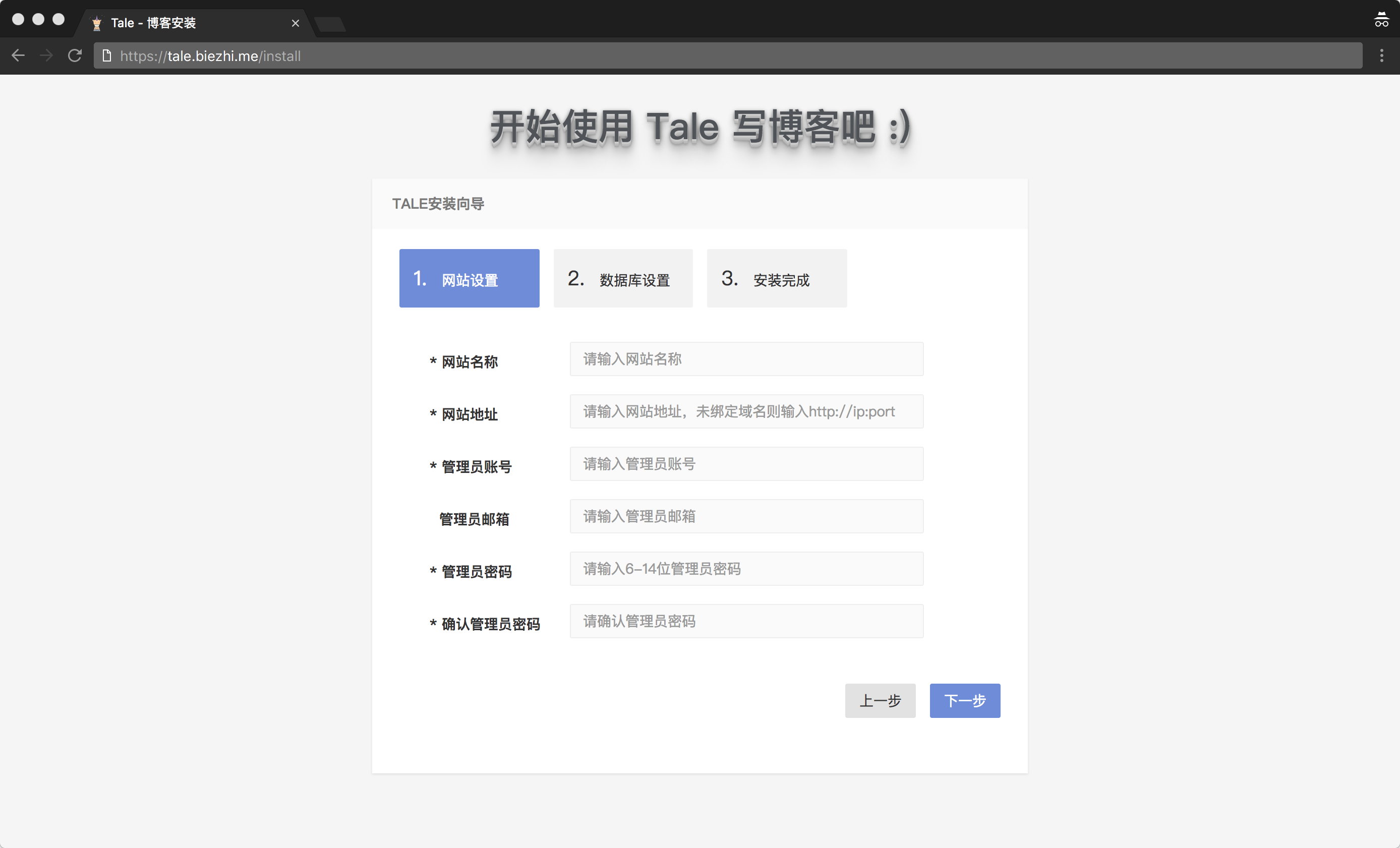1400x848 pixels.
Task: Click the 下一步 button
Action: click(965, 700)
